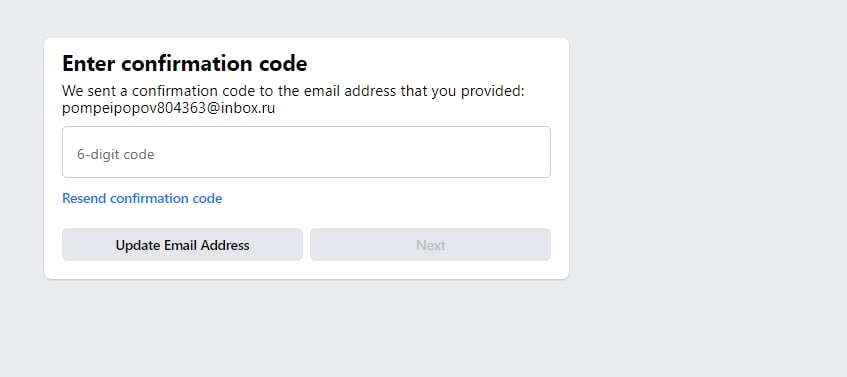The image size is (847, 377).
Task: Click the Resend confirmation code link
Action: 142,198
